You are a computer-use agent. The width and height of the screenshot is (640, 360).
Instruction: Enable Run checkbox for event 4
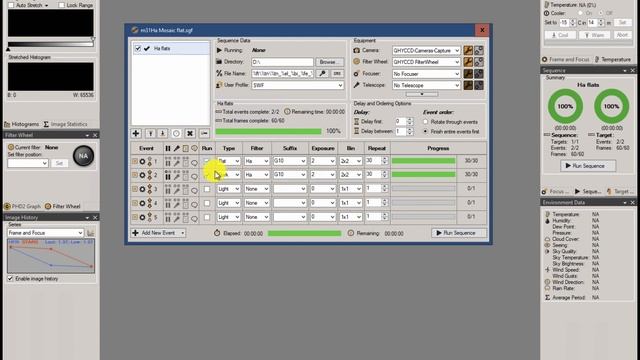(x=207, y=203)
